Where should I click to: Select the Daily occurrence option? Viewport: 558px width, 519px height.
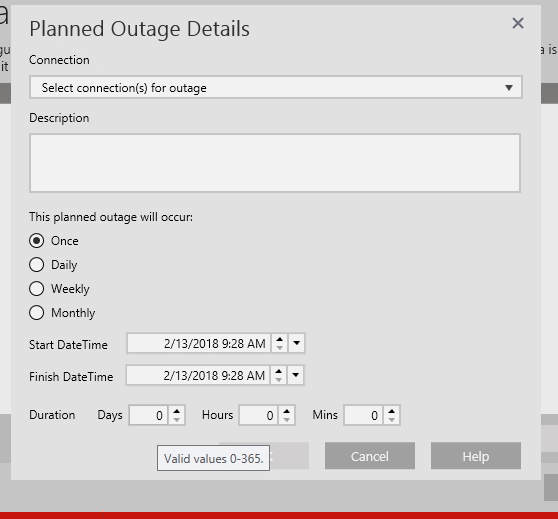[x=37, y=265]
